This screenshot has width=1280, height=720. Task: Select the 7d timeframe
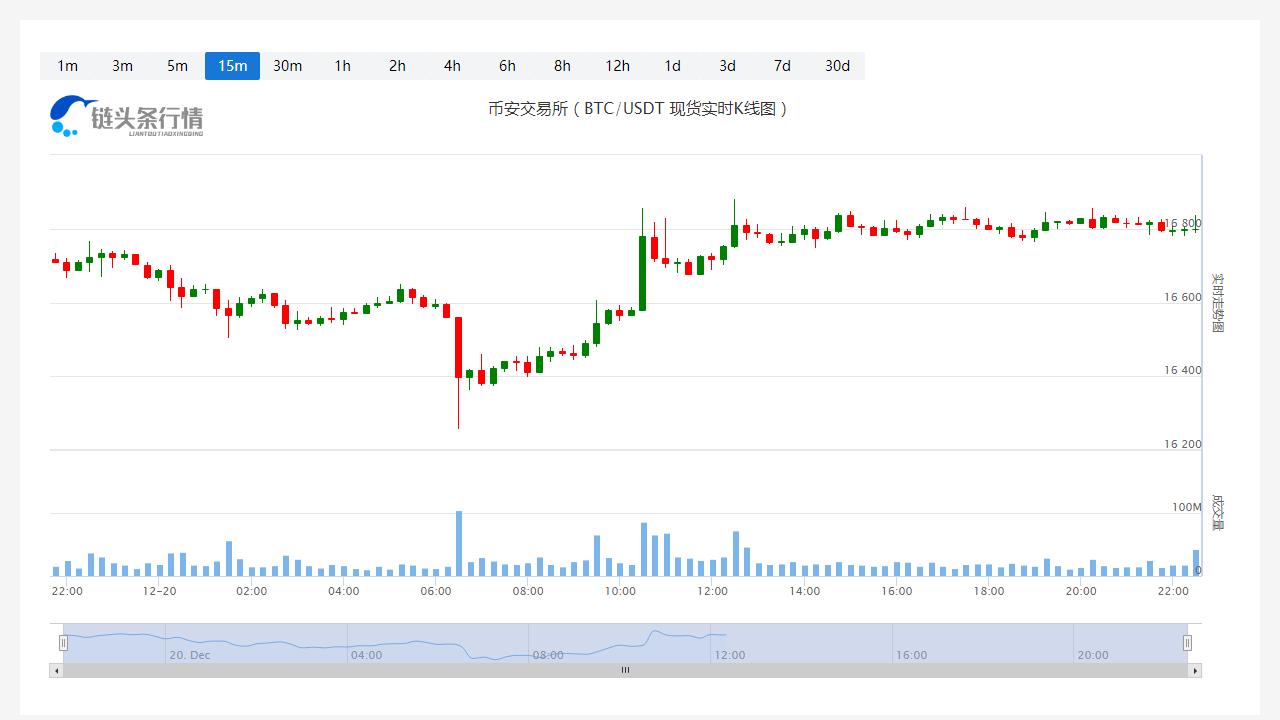click(782, 66)
